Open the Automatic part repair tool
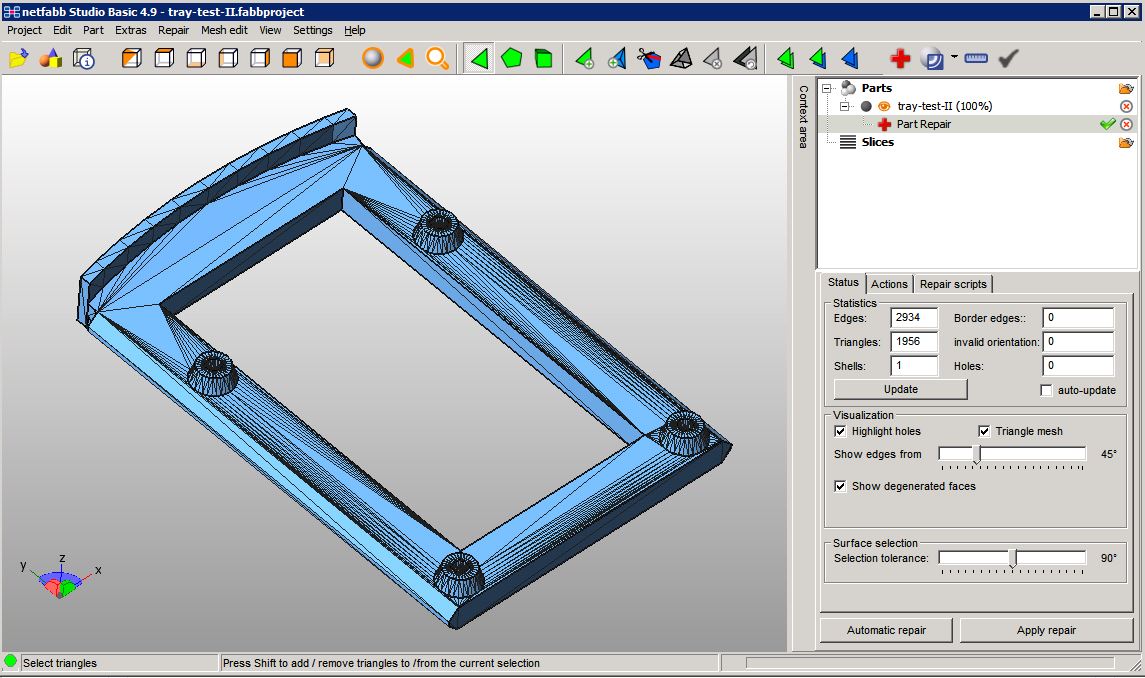1145x678 pixels. point(885,630)
